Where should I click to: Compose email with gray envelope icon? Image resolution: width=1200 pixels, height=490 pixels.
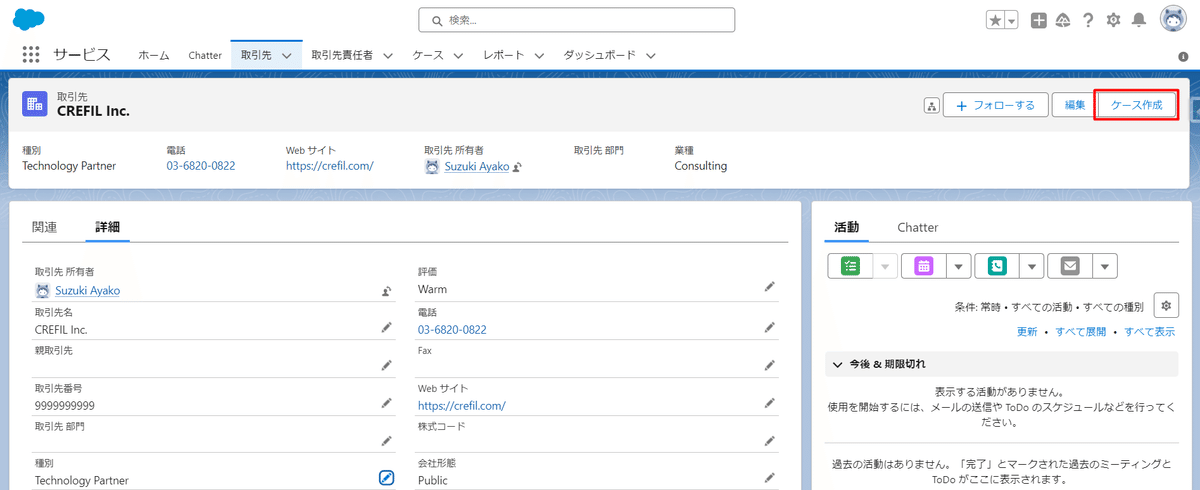tap(1070, 266)
